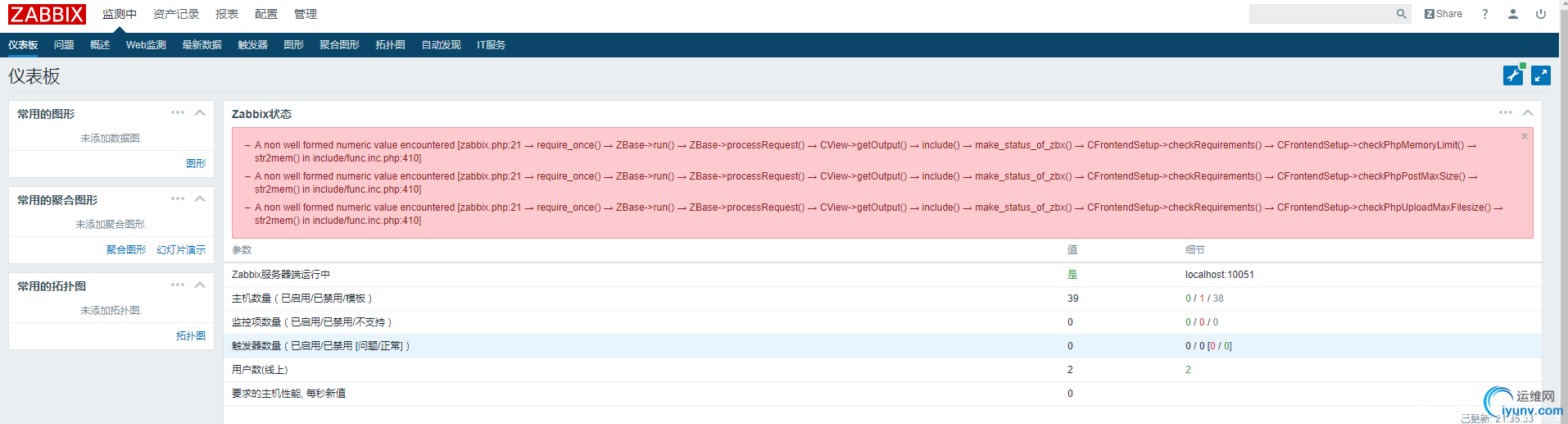Open the 聚合图形 link in widget

(x=126, y=250)
